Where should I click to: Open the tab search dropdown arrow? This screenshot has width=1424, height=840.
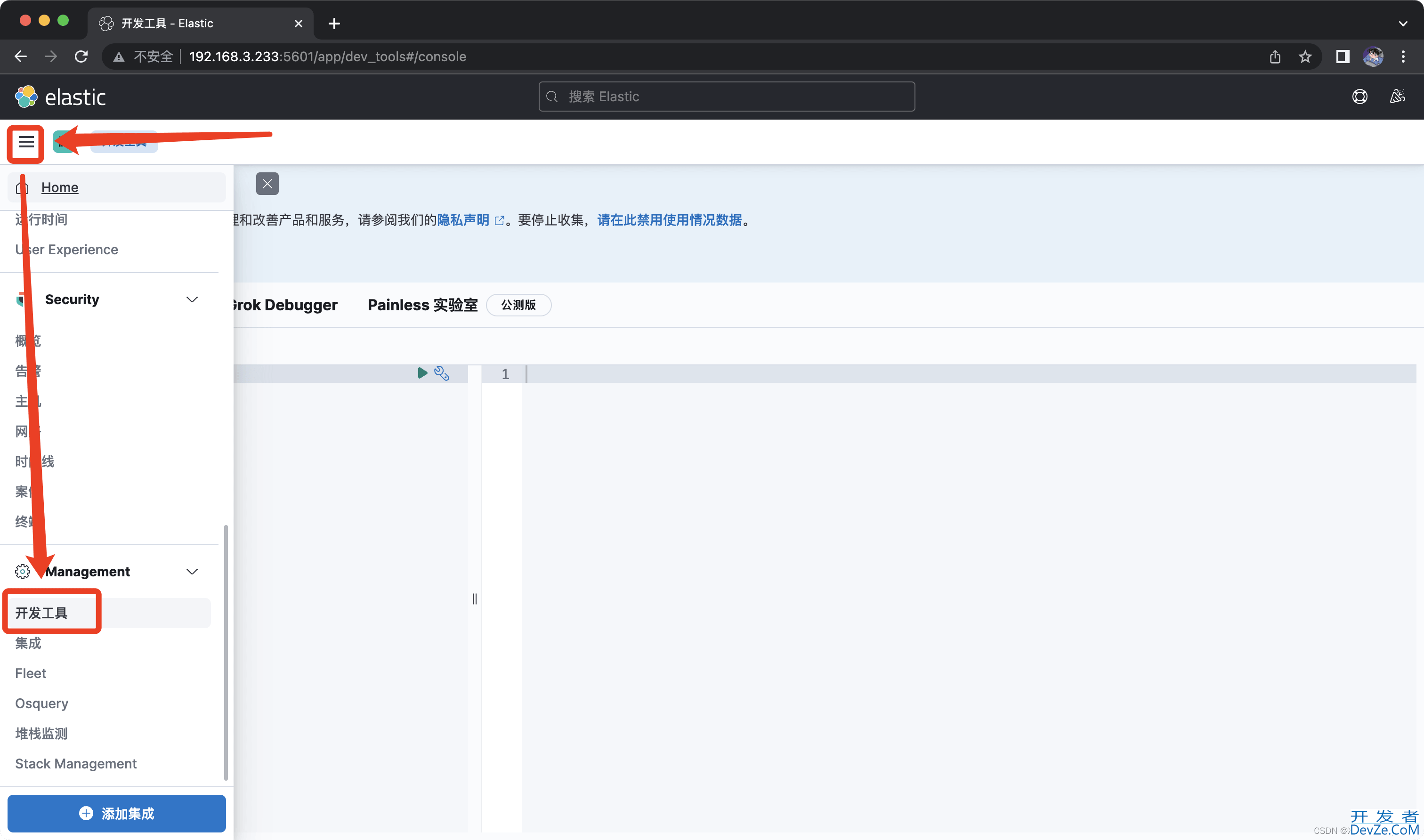point(1403,24)
